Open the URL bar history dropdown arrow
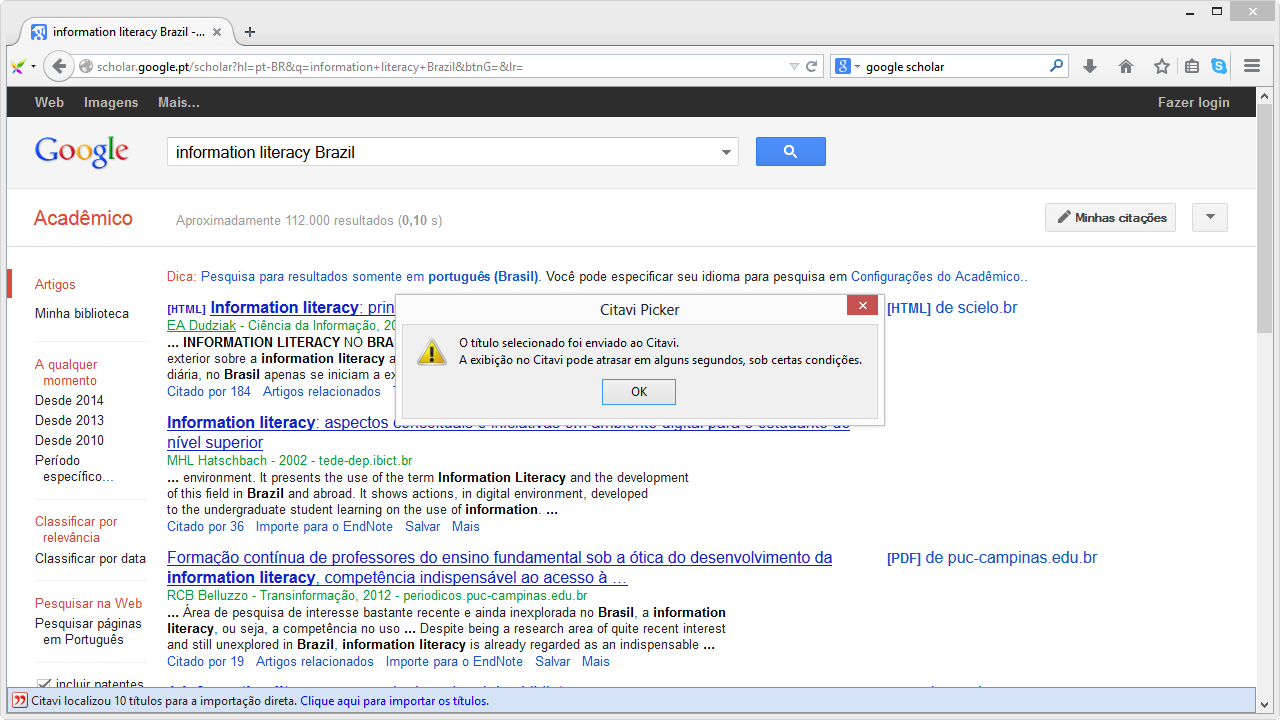This screenshot has width=1280, height=720. click(795, 67)
